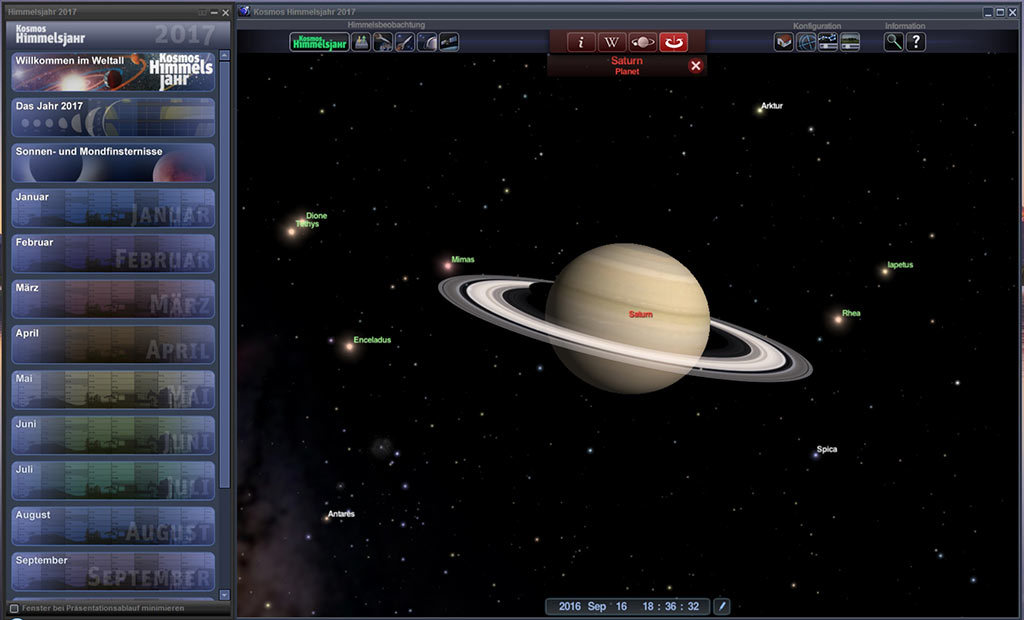Open Wikipedia 'W' button for Saturn

(612, 42)
